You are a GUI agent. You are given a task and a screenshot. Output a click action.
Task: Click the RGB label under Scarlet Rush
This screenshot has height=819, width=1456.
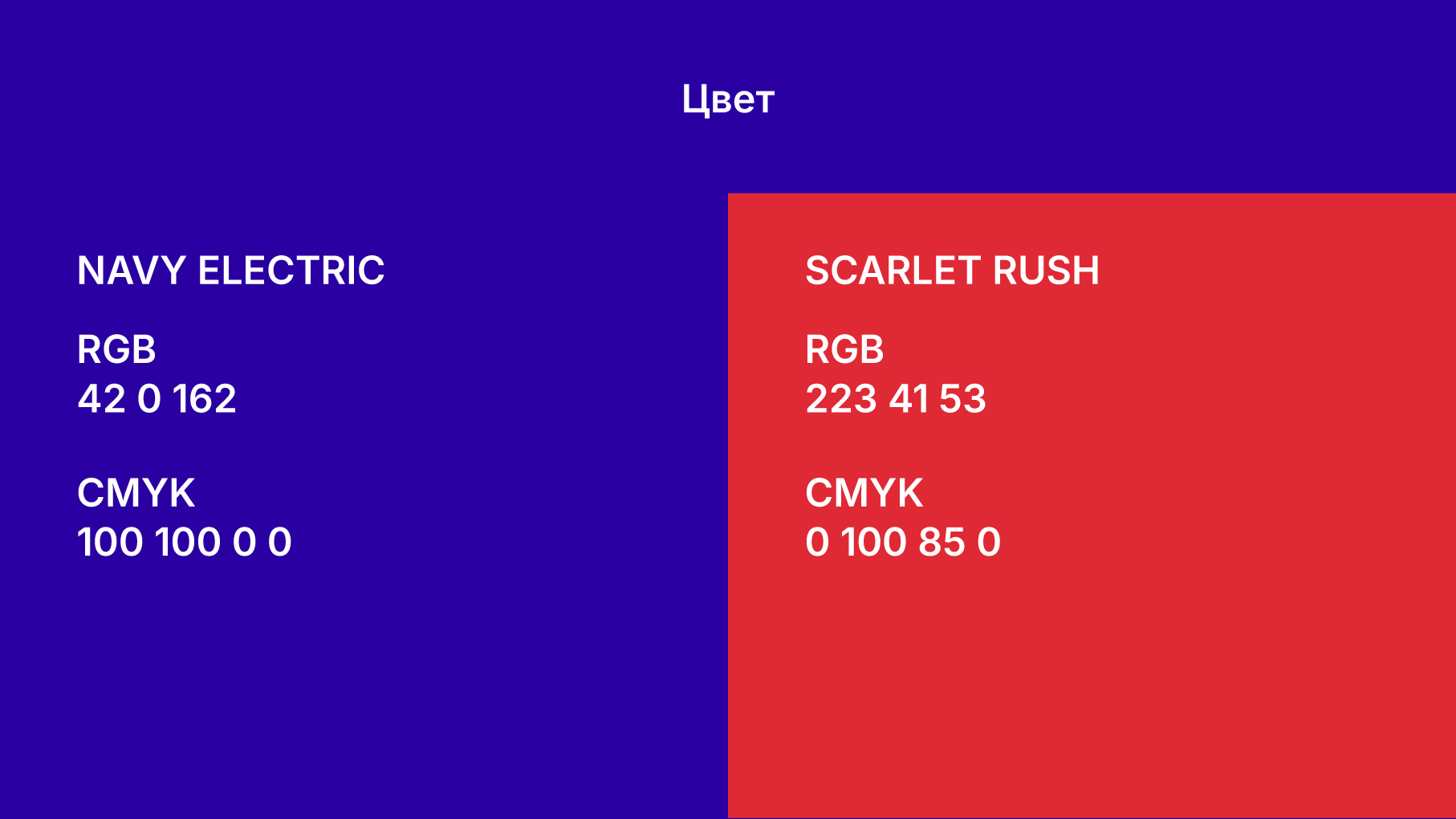point(844,349)
